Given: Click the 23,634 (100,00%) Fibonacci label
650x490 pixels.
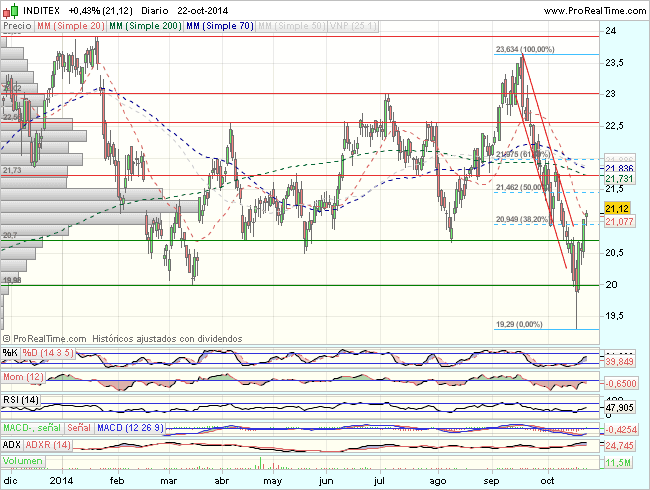Looking at the screenshot, I should [525, 49].
